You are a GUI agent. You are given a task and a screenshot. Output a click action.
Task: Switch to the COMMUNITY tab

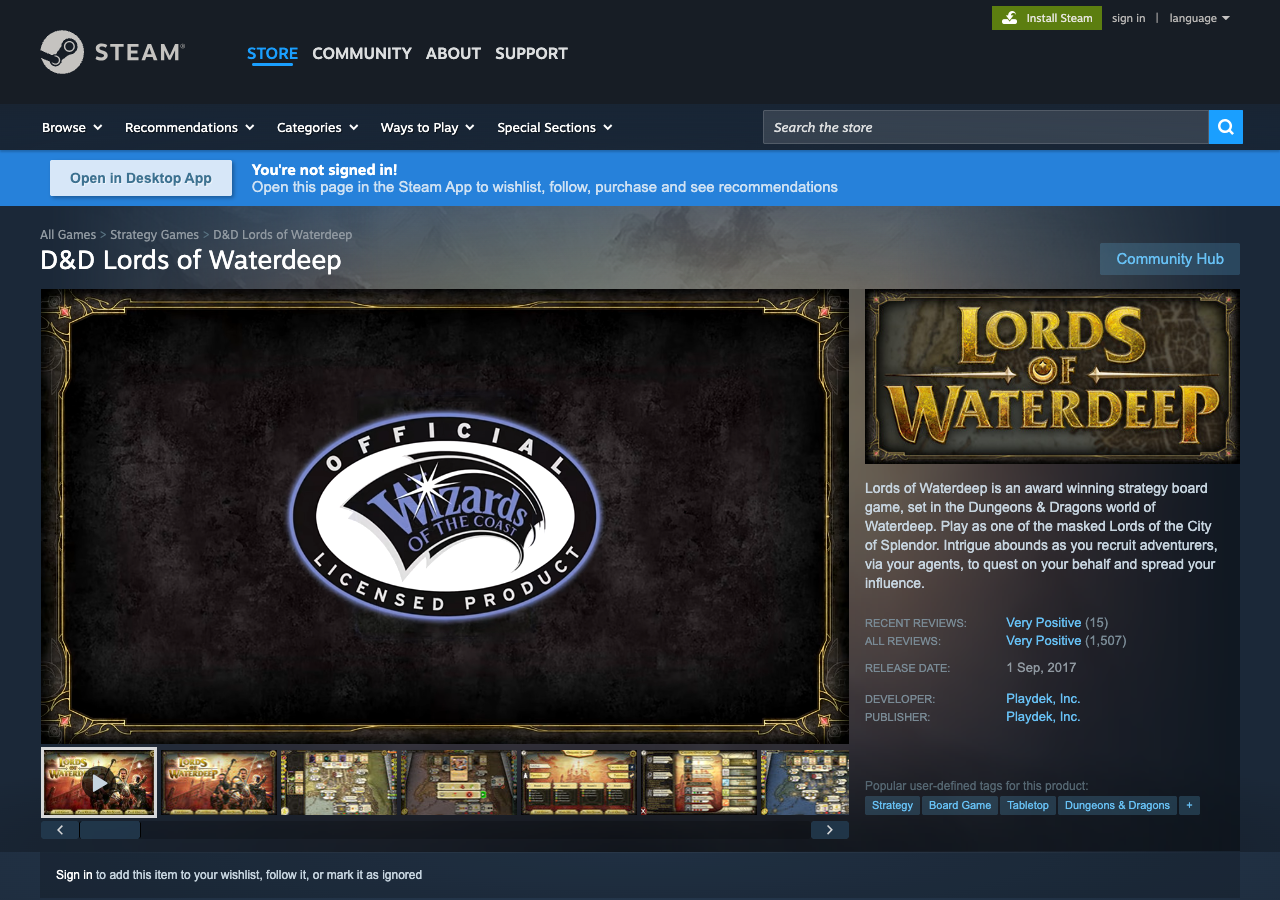(x=361, y=54)
